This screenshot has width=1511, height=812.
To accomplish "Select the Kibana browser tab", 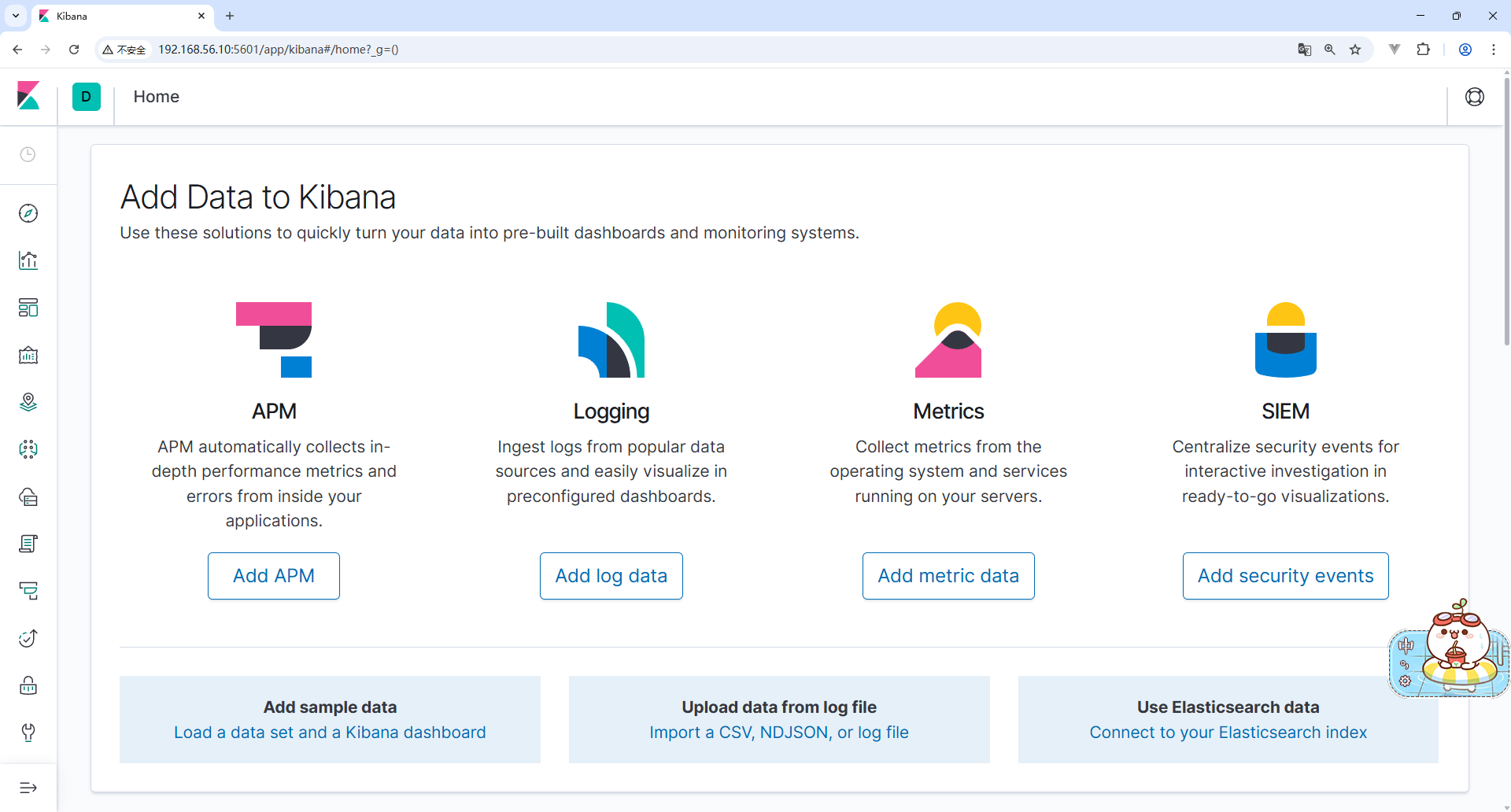I will (x=122, y=16).
